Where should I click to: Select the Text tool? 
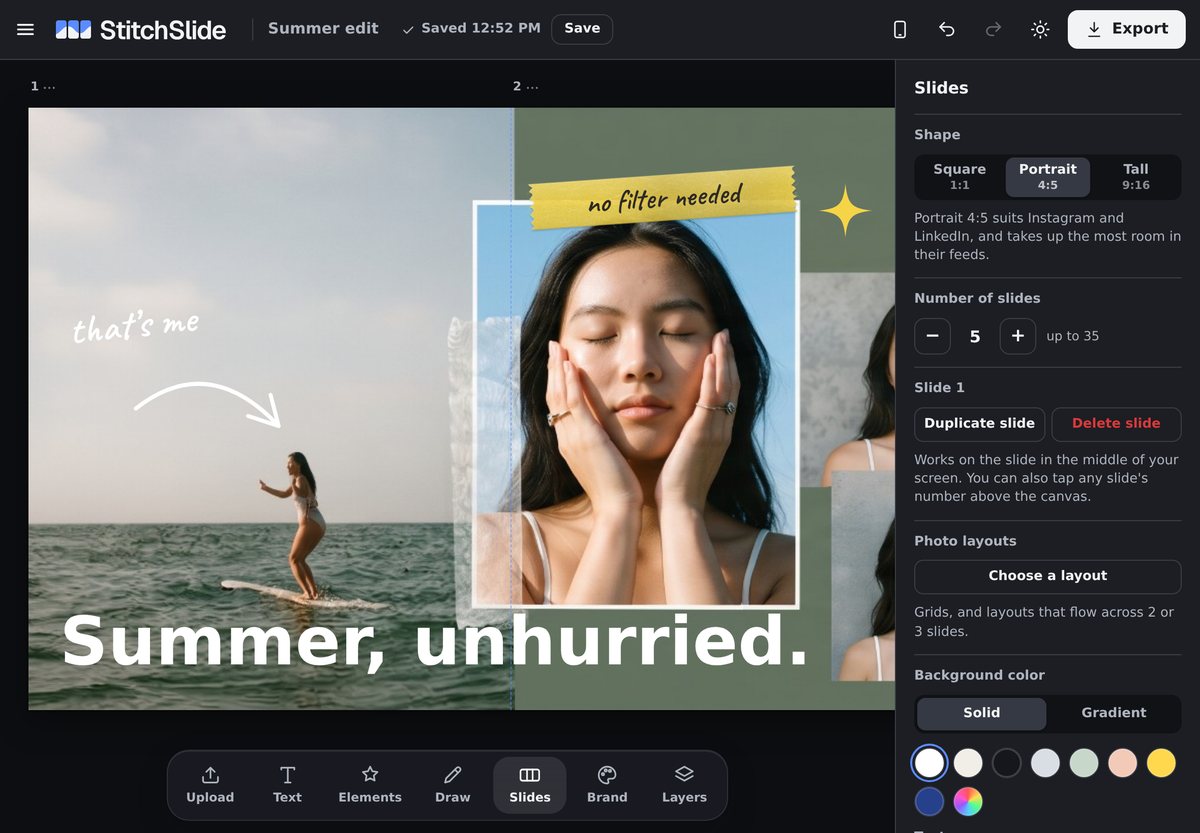pyautogui.click(x=287, y=785)
